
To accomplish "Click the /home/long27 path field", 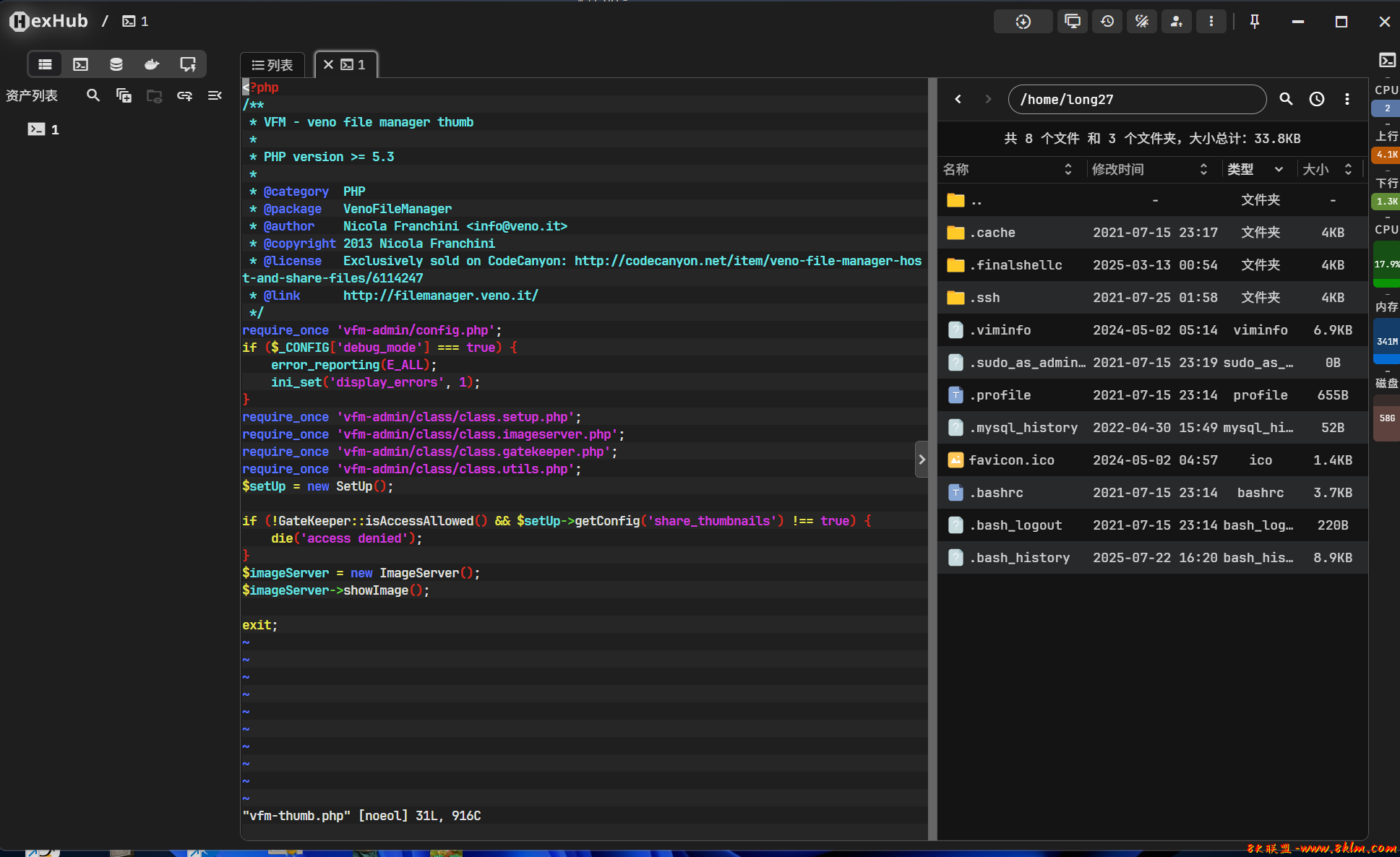I will click(1137, 99).
